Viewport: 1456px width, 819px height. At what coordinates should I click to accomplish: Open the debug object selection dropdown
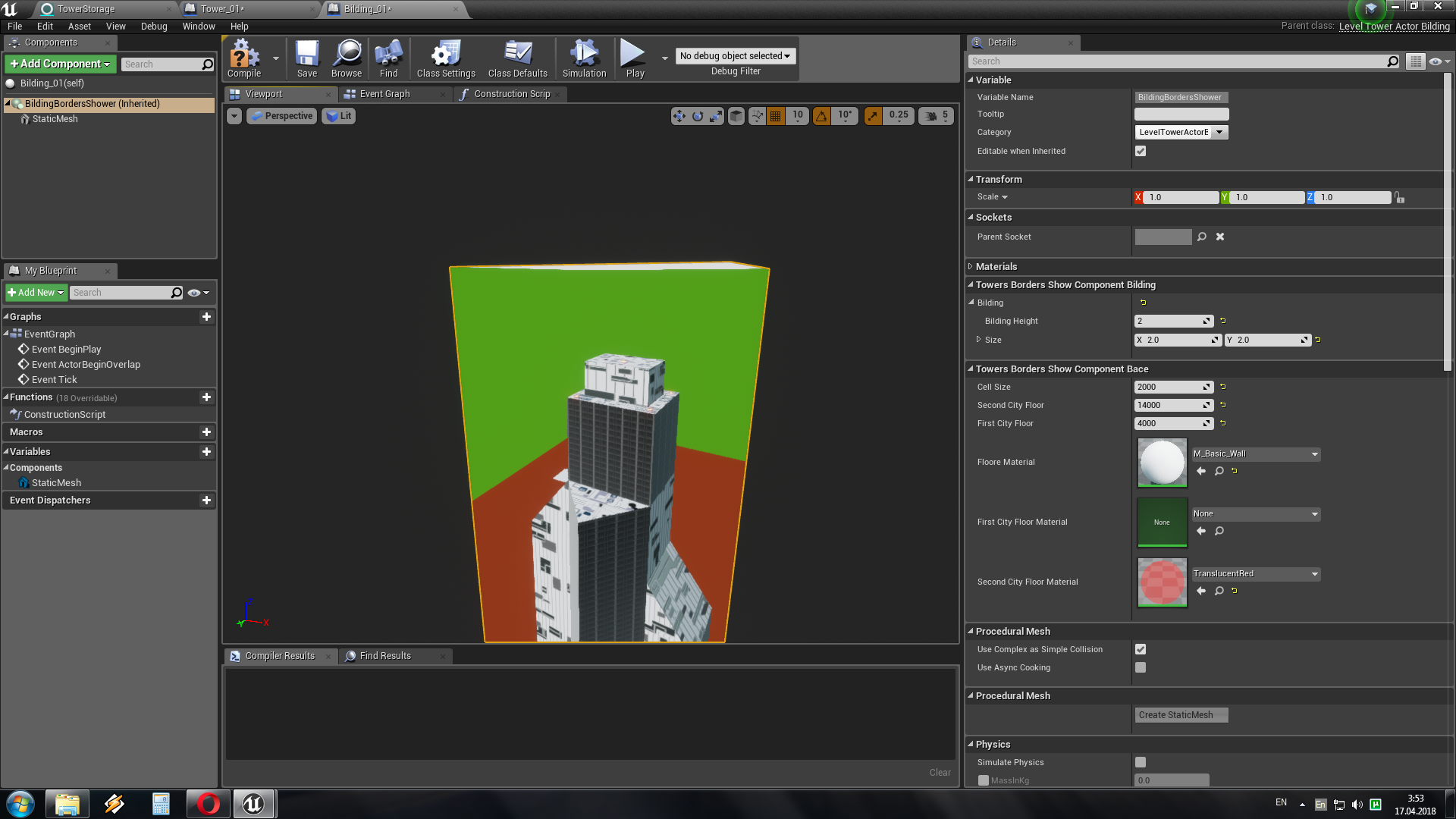pos(735,56)
